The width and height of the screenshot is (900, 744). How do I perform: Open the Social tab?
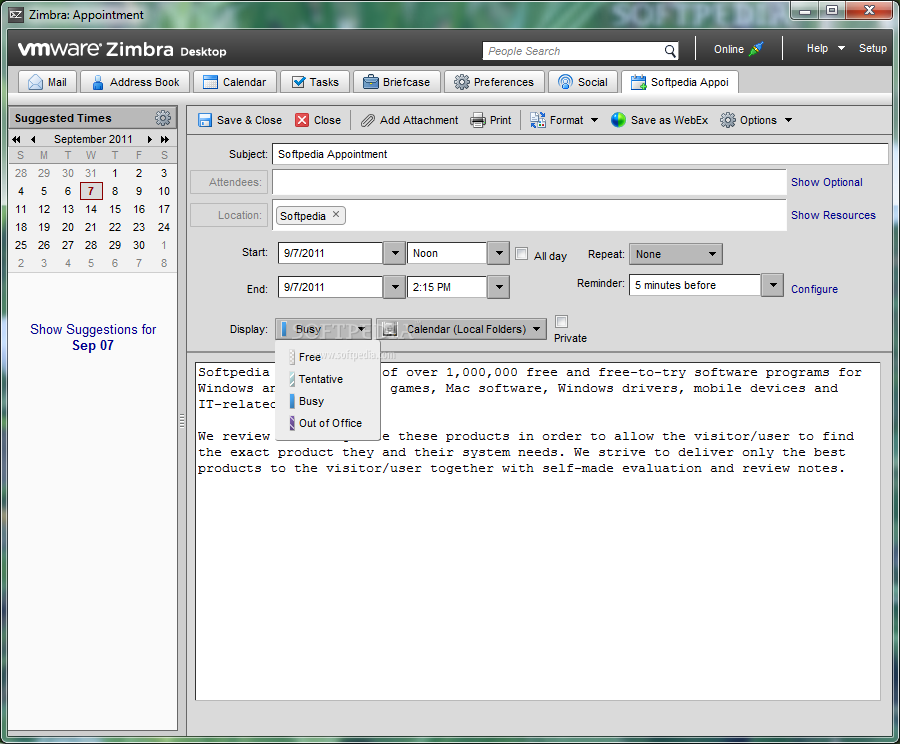583,82
